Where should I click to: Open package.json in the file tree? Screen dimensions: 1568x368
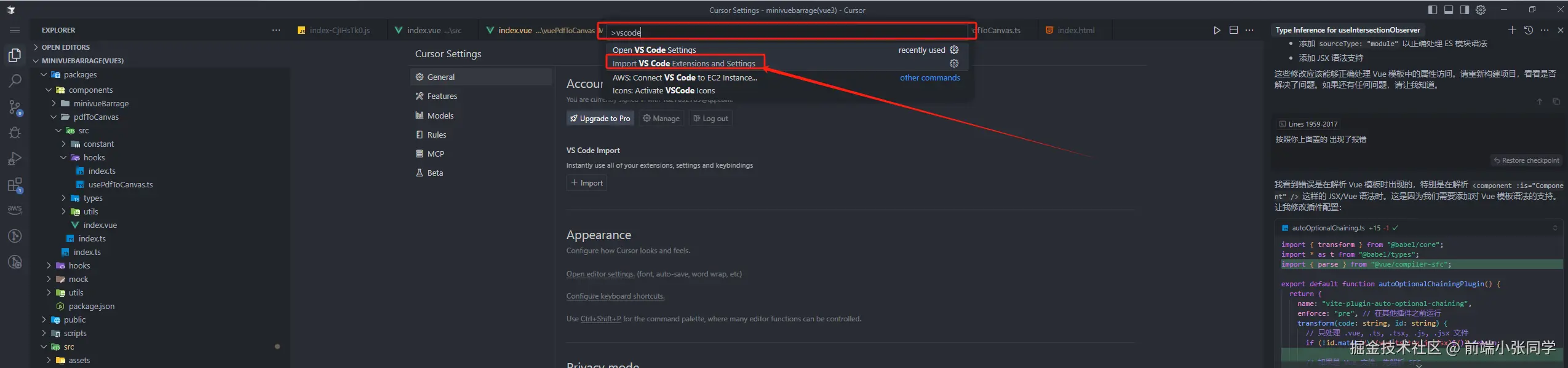point(160,306)
